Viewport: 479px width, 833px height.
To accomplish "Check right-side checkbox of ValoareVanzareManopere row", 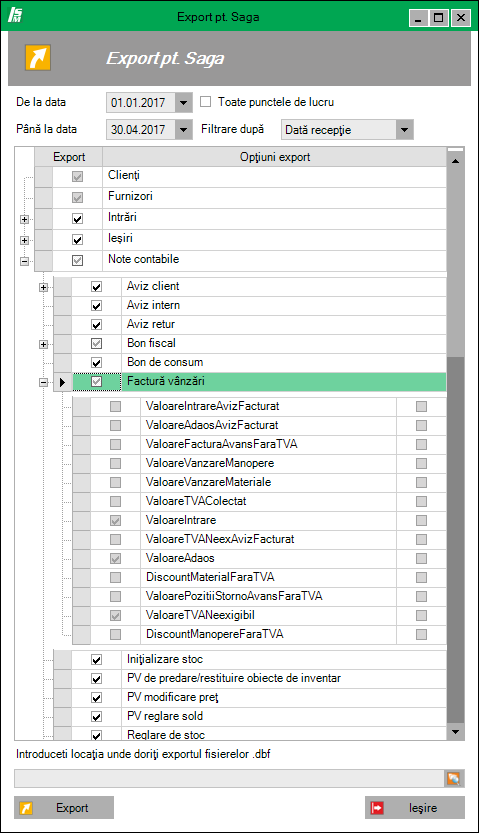I will [421, 463].
